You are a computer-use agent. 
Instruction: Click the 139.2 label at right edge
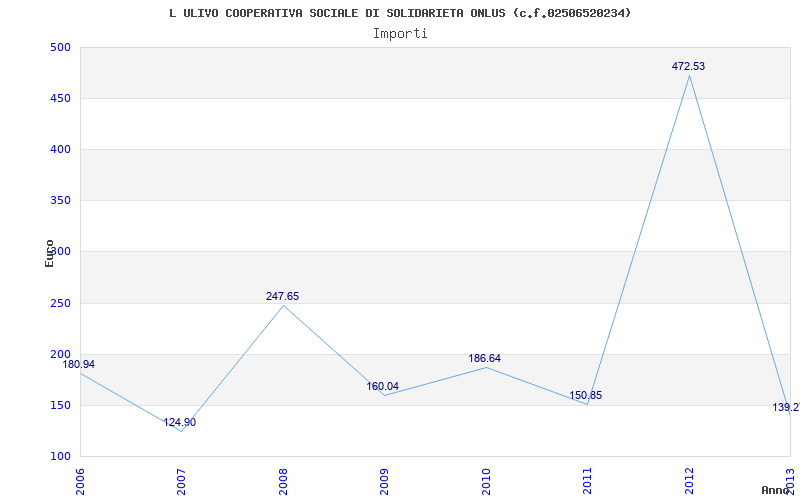(785, 407)
